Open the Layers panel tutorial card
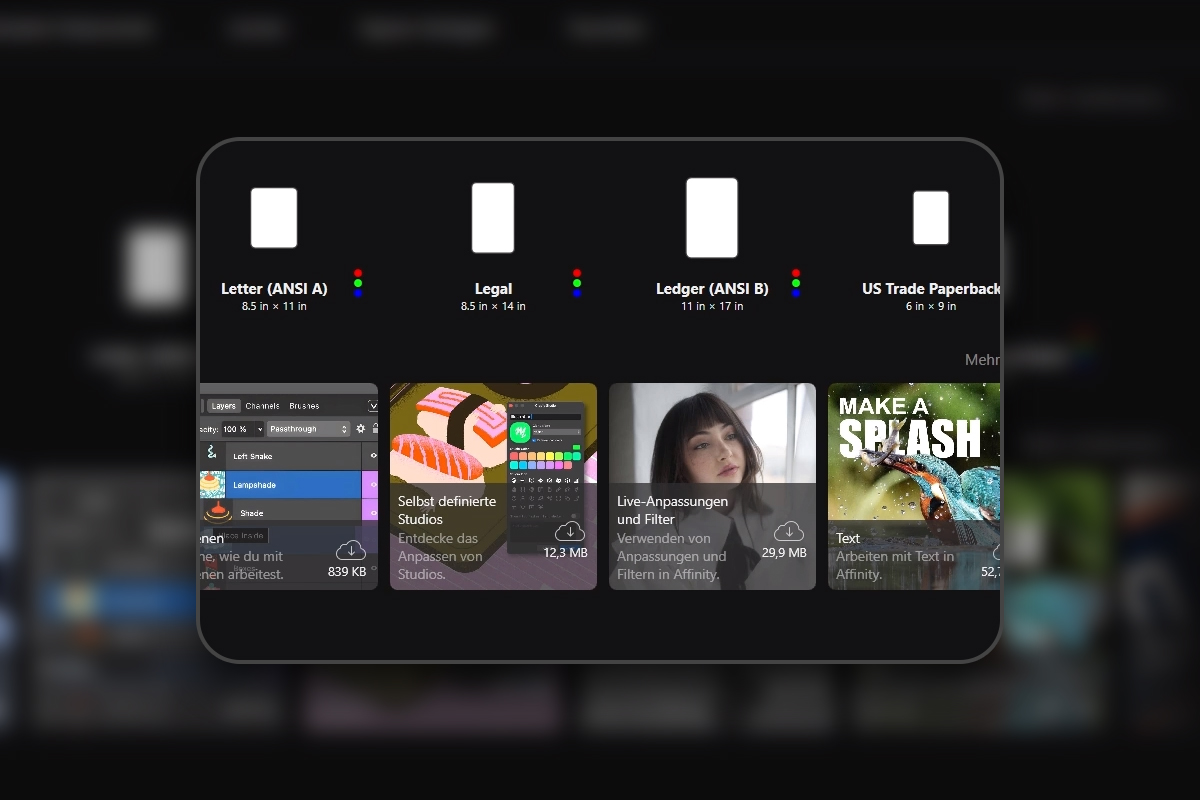 click(289, 486)
